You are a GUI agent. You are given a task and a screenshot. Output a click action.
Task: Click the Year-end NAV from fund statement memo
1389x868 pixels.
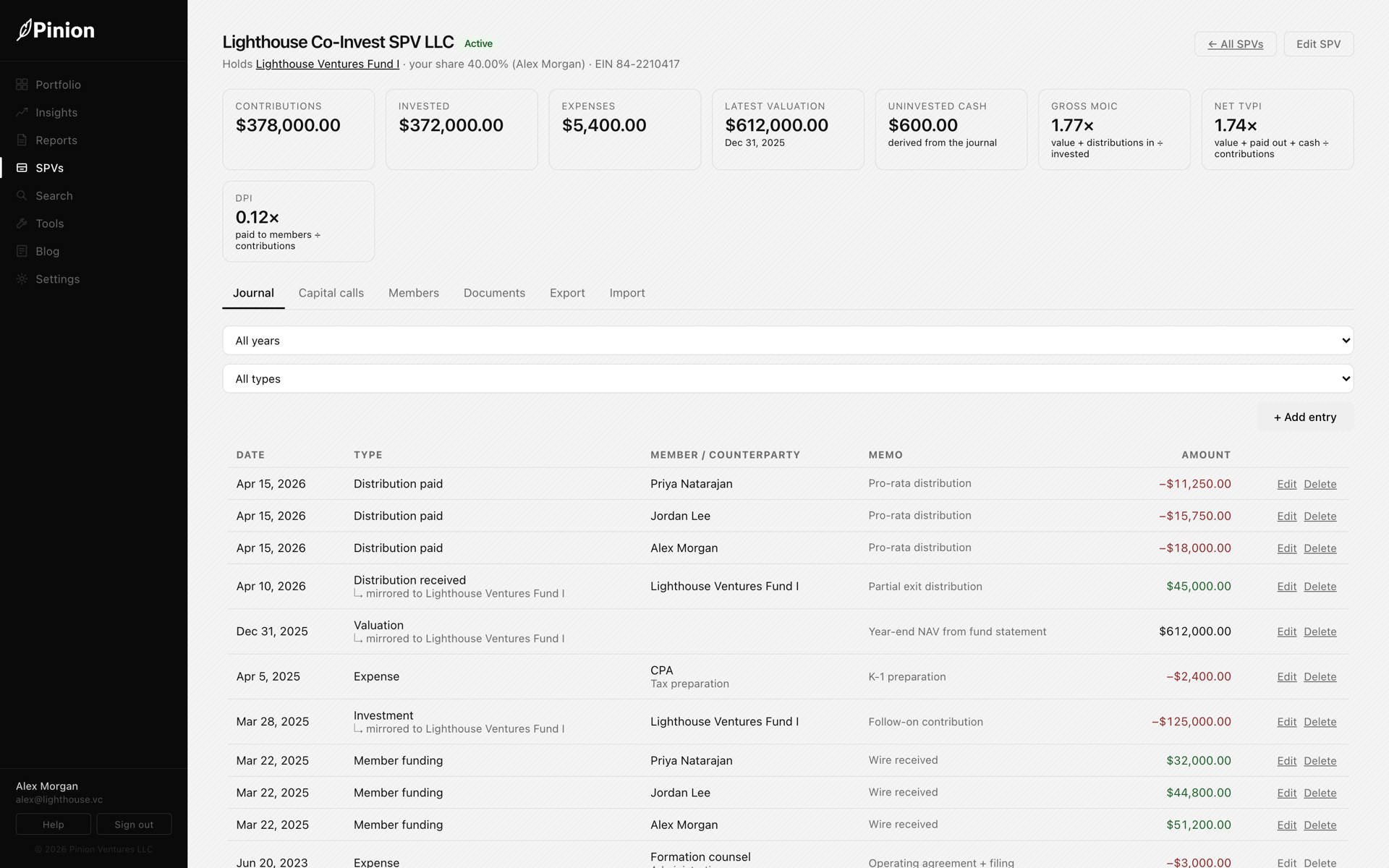pos(957,631)
